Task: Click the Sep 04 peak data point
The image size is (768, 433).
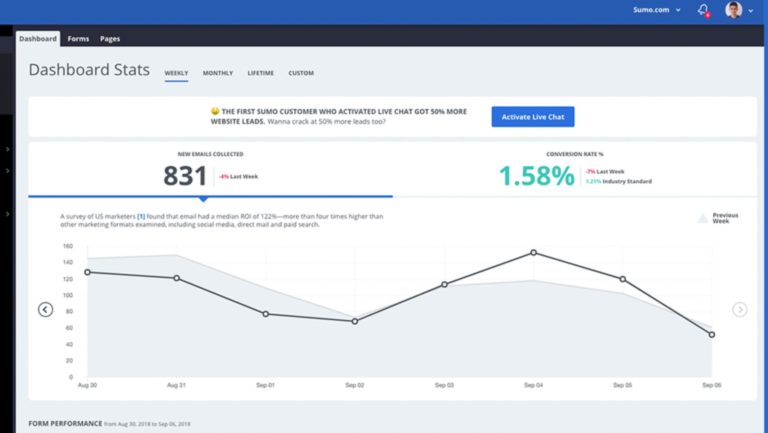Action: (533, 252)
